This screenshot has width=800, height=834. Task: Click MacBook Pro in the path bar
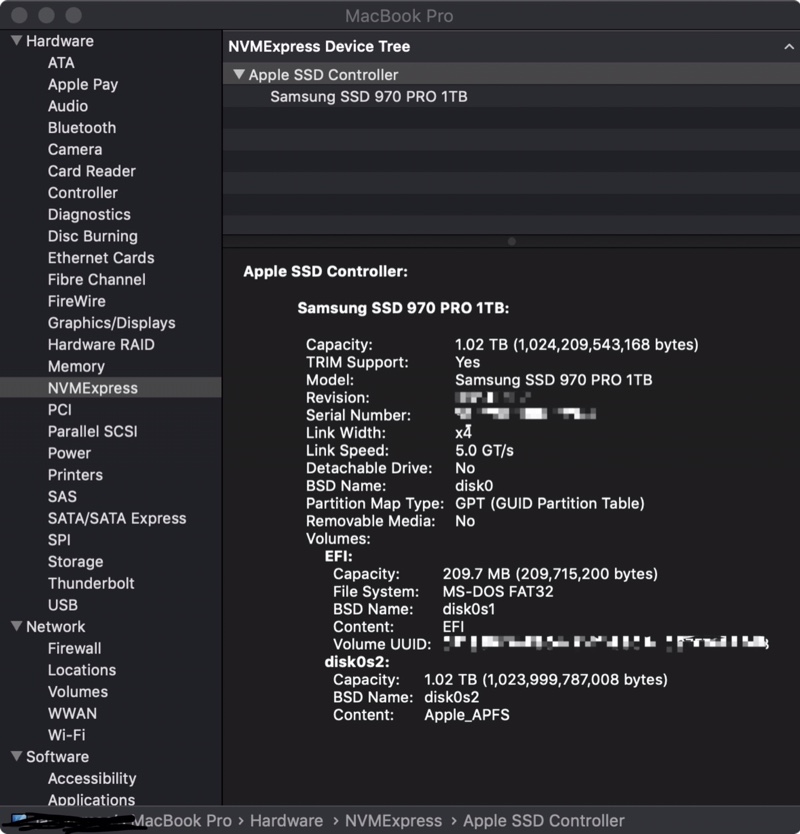click(x=181, y=821)
